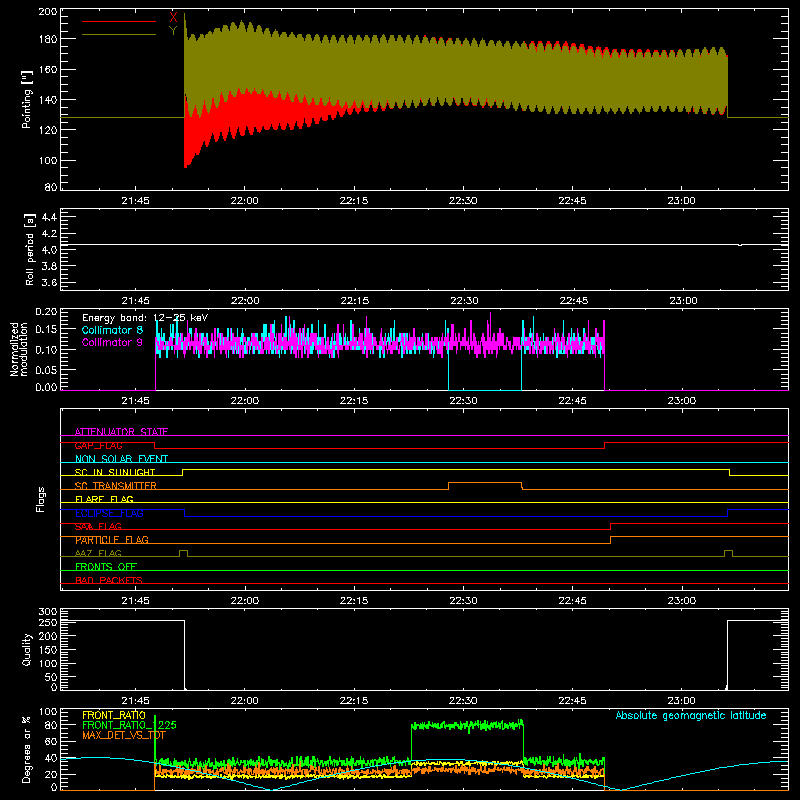The width and height of the screenshot is (800, 800).
Task: Click the "140" tick on Pointing axis
Action: (x=48, y=99)
